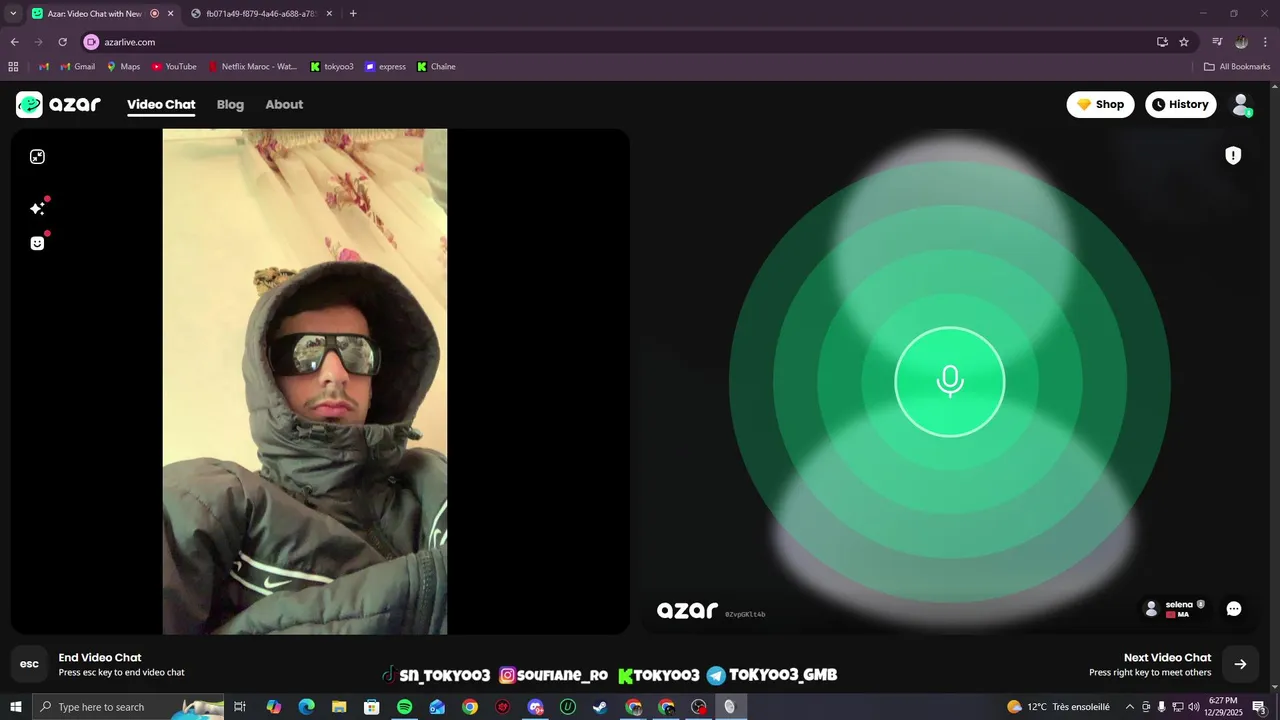Open the media controls icon in toolbar
Viewport: 1280px width, 720px height.
click(1217, 42)
